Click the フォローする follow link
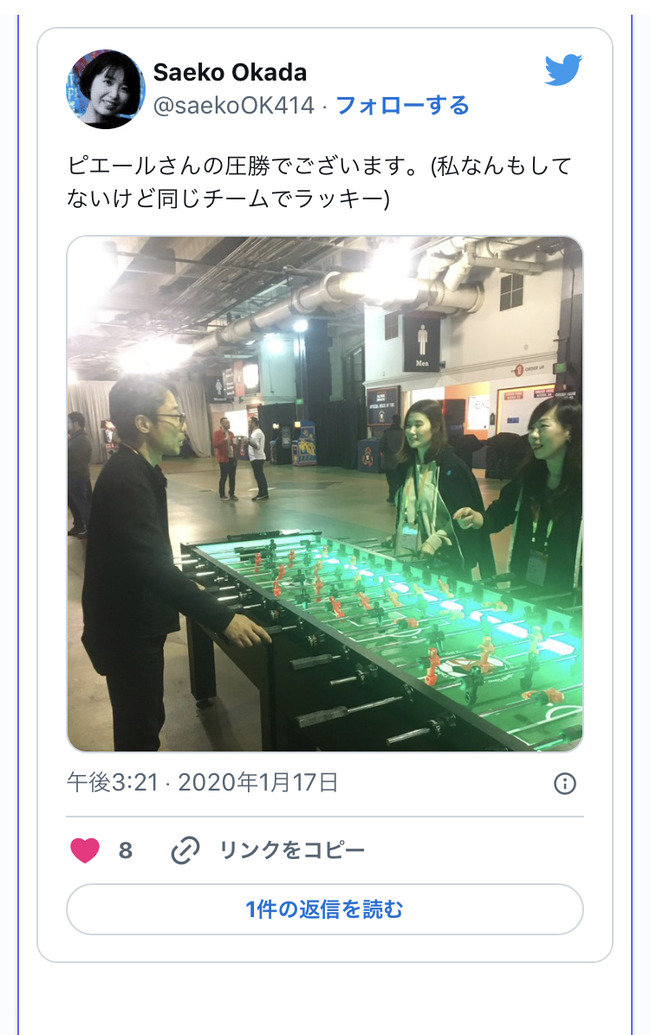Image resolution: width=650 pixels, height=1035 pixels. [x=403, y=106]
